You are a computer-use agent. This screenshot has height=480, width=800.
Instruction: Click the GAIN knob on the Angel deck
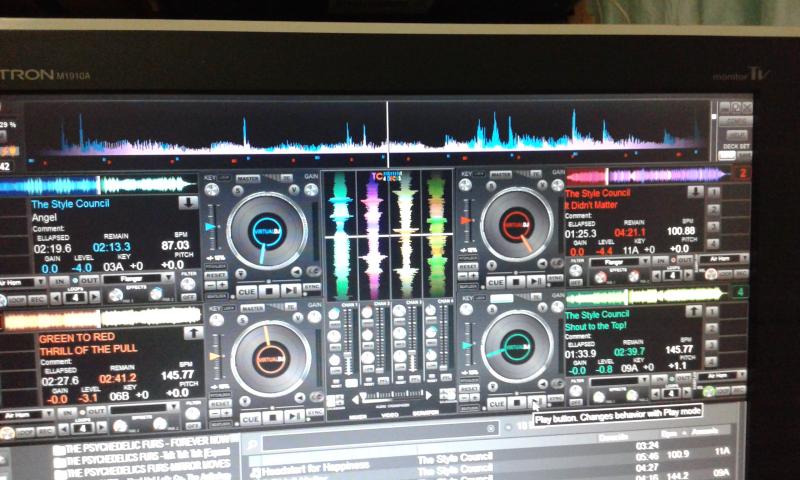pos(311,190)
